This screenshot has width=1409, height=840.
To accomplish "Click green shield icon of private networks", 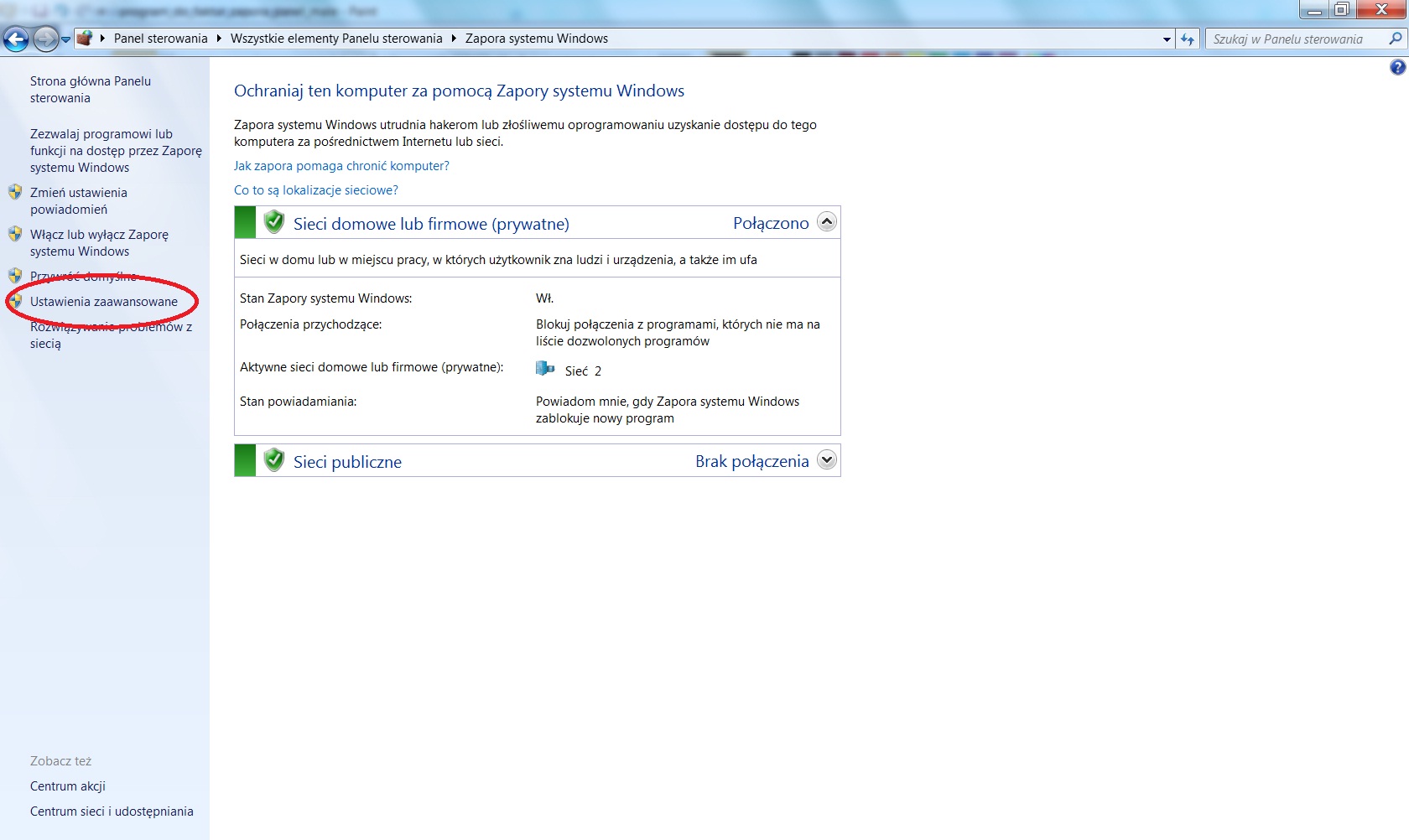I will click(274, 222).
